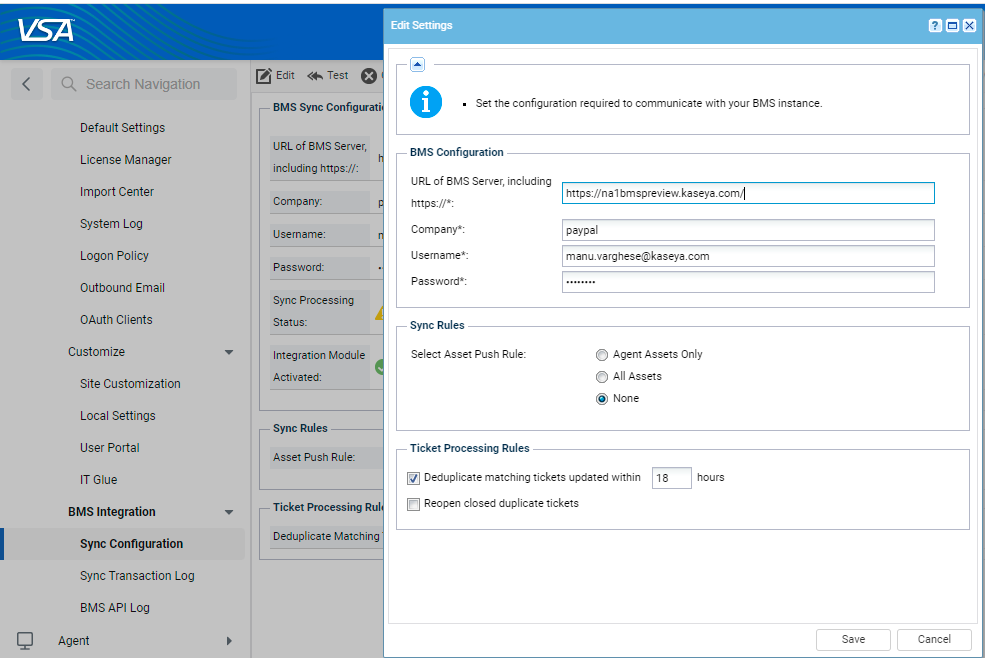This screenshot has width=985, height=658.
Task: Click the Test arrows icon
Action: tap(315, 76)
